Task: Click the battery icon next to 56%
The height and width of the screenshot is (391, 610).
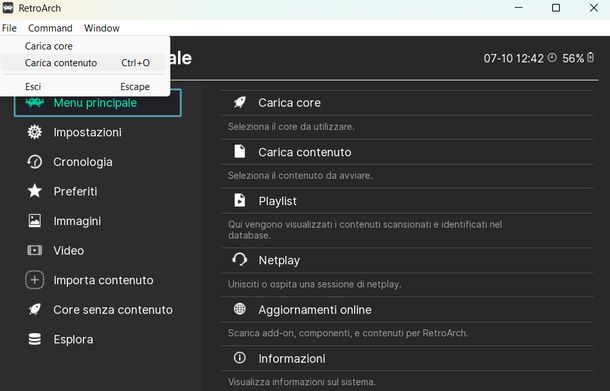Action: click(591, 58)
